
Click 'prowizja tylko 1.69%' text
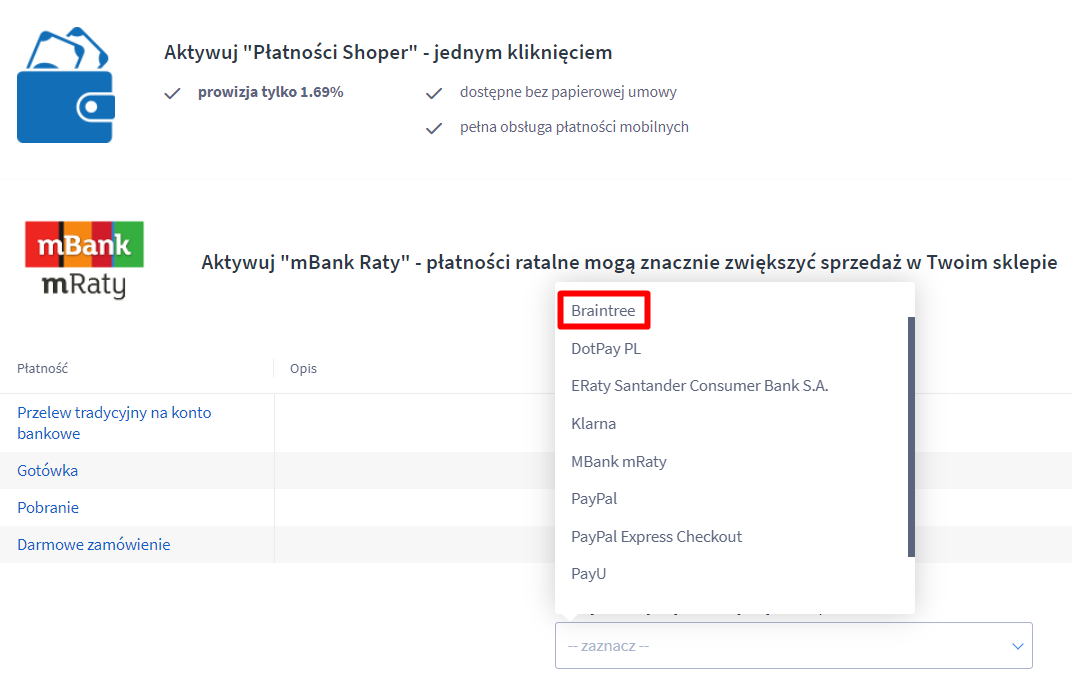271,92
